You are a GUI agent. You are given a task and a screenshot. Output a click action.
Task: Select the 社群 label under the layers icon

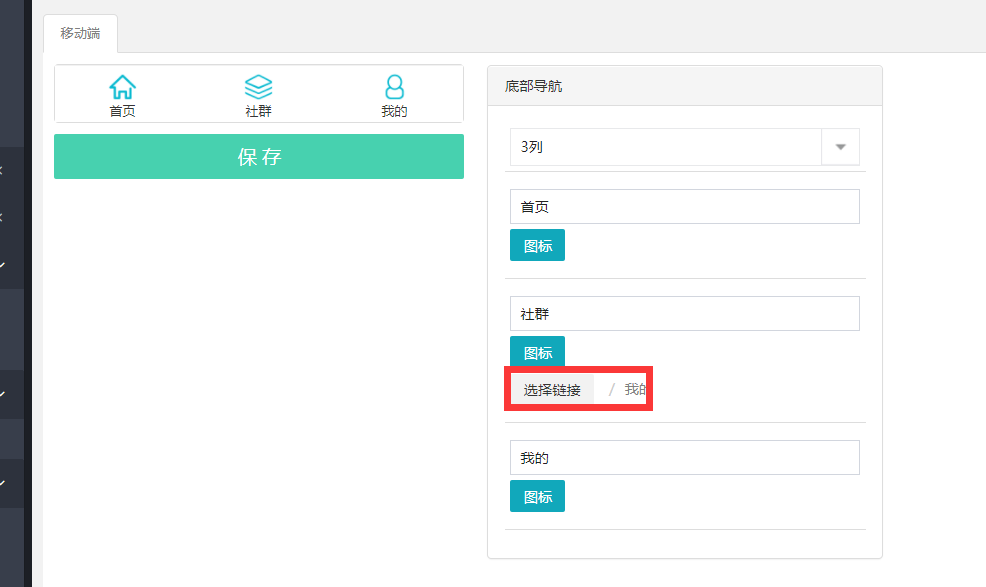pos(258,111)
